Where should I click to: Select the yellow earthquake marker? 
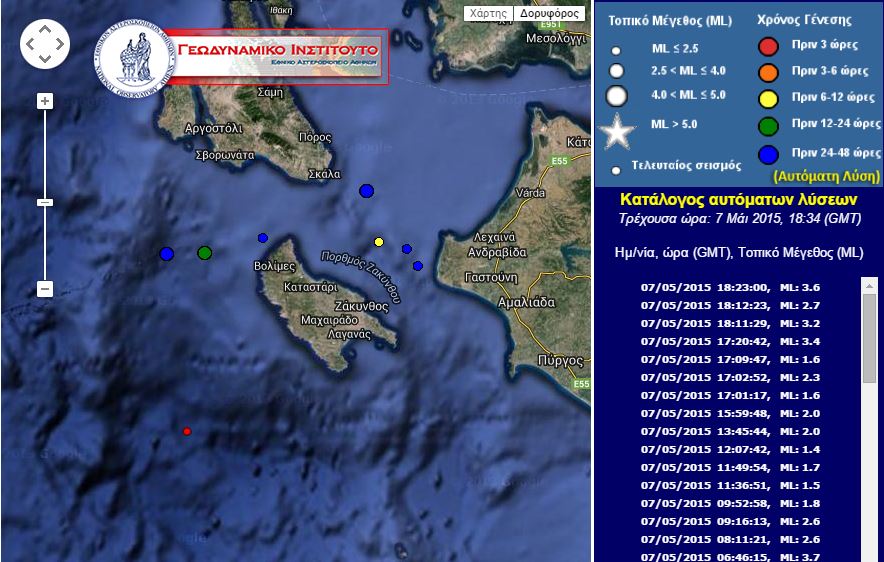(x=378, y=242)
